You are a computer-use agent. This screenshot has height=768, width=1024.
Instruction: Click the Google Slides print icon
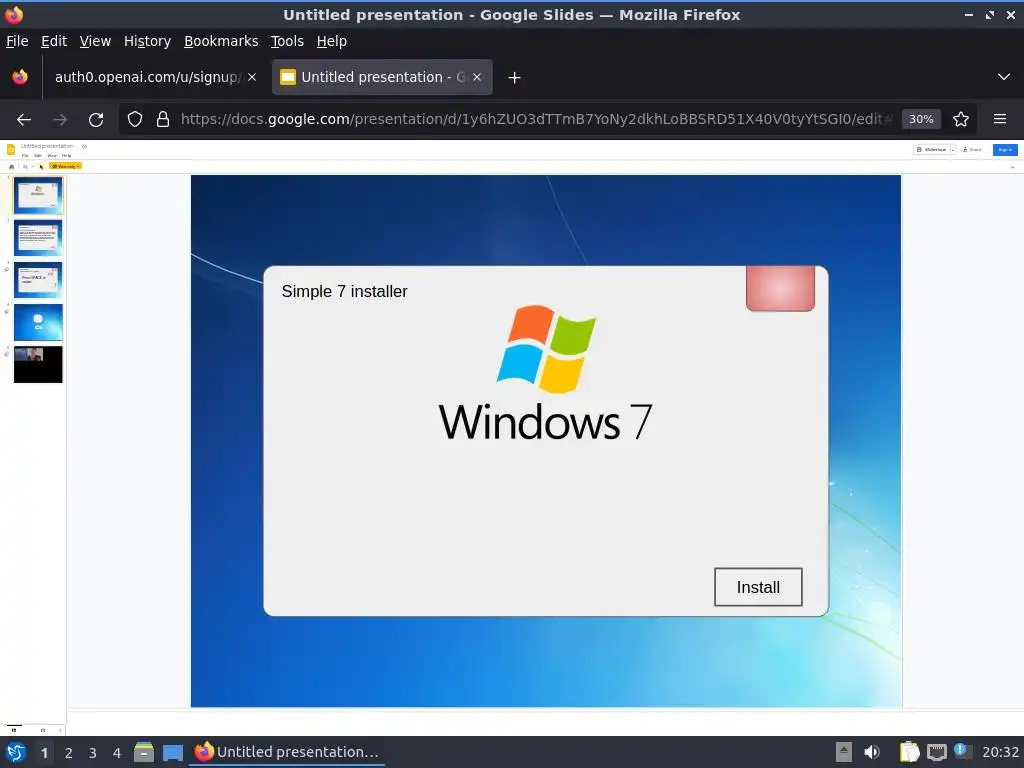pos(12,167)
